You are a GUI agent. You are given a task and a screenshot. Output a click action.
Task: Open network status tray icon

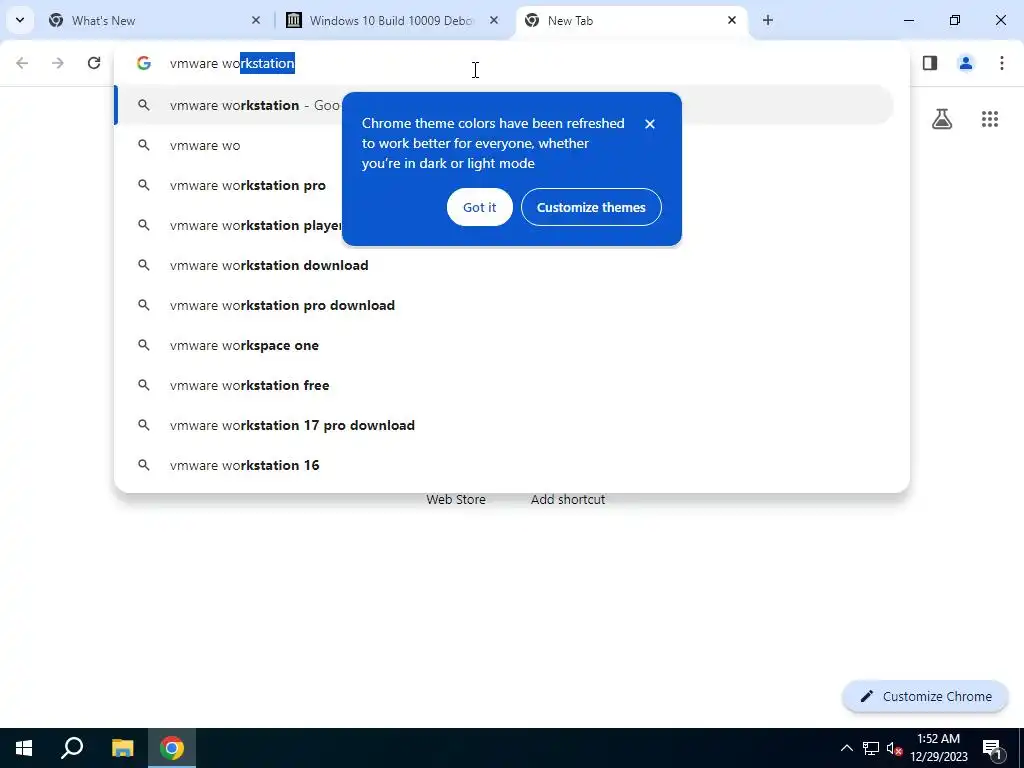click(x=871, y=748)
